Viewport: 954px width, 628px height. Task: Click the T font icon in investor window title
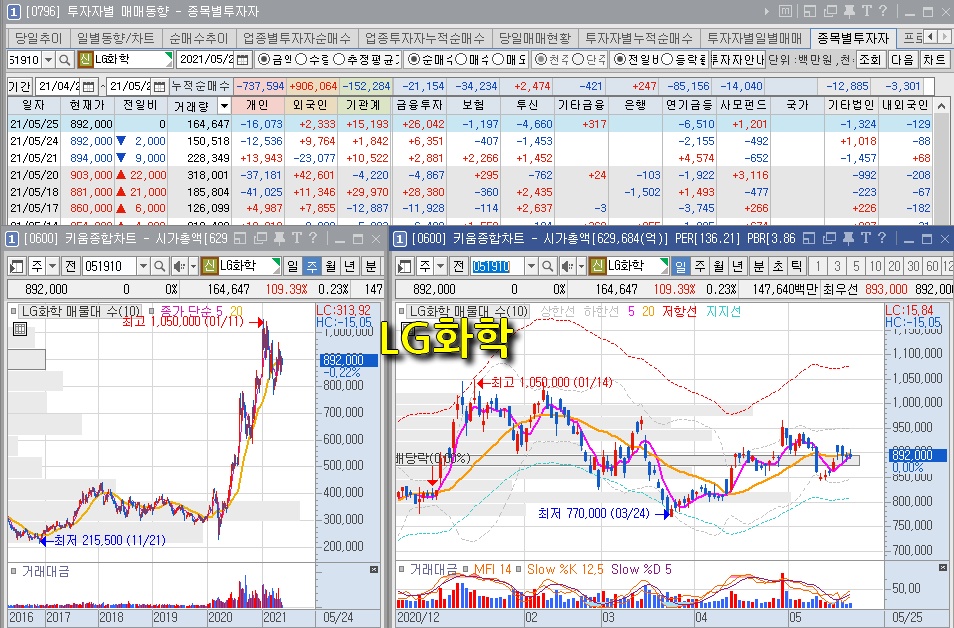[866, 11]
